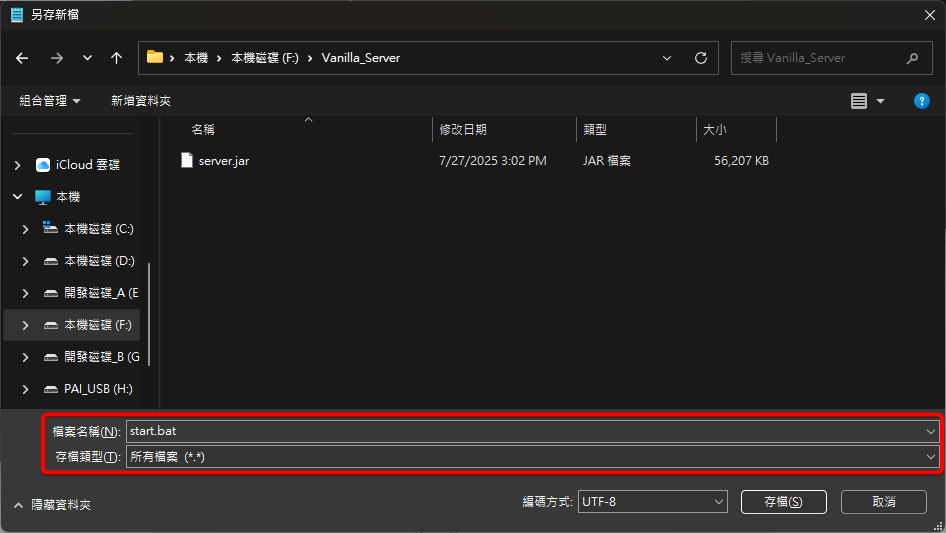Image resolution: width=946 pixels, height=533 pixels.
Task: Click the Back navigation arrow
Action: [x=22, y=58]
